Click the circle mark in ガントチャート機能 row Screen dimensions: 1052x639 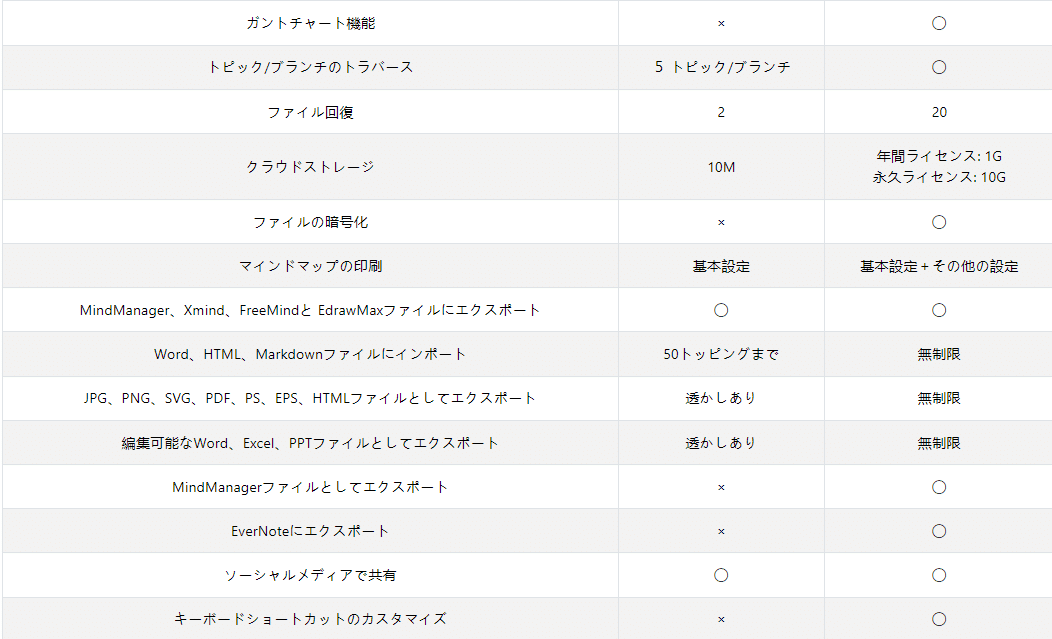point(939,23)
